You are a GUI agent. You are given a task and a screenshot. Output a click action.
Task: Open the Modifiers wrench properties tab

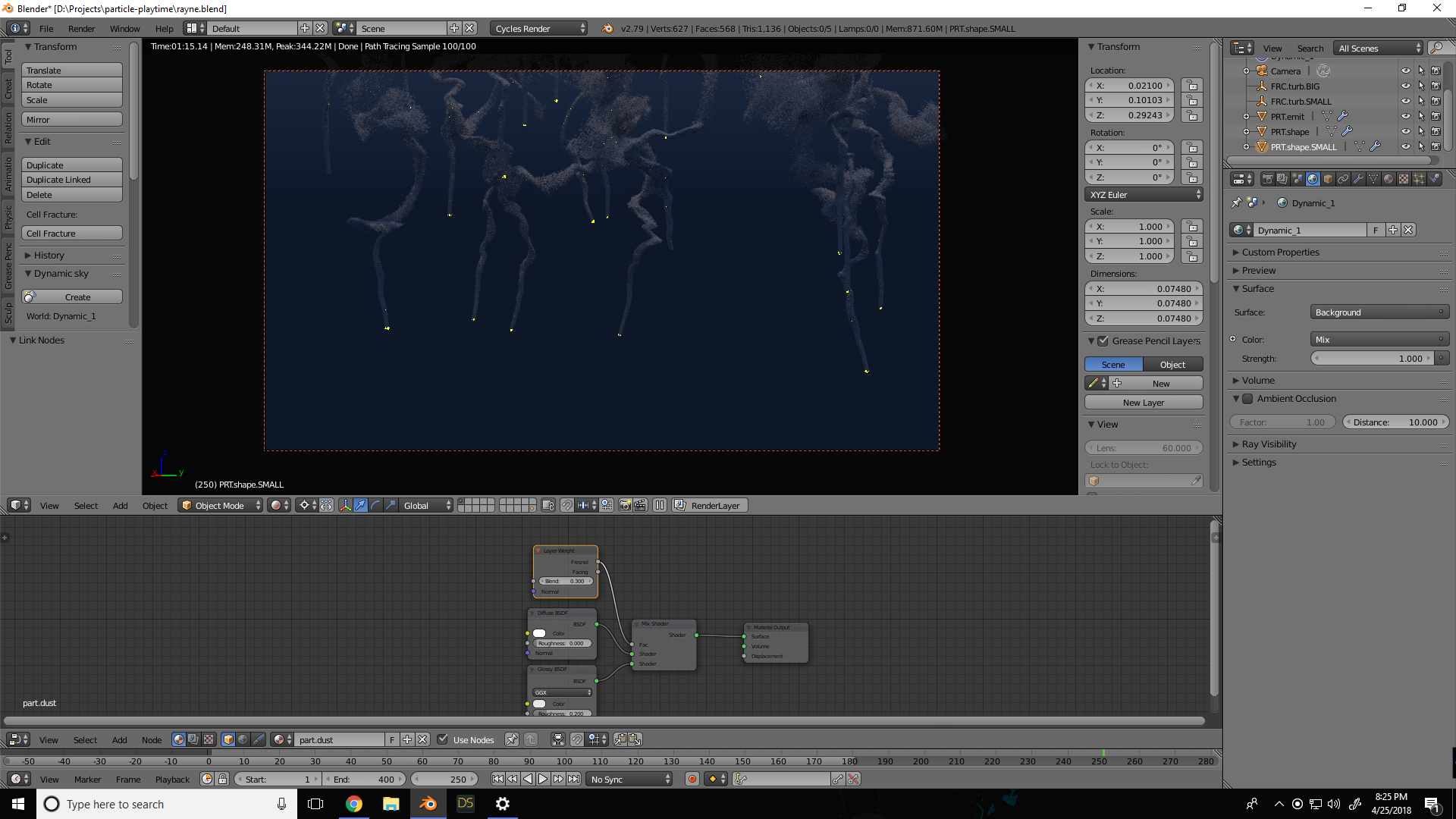tap(1358, 179)
